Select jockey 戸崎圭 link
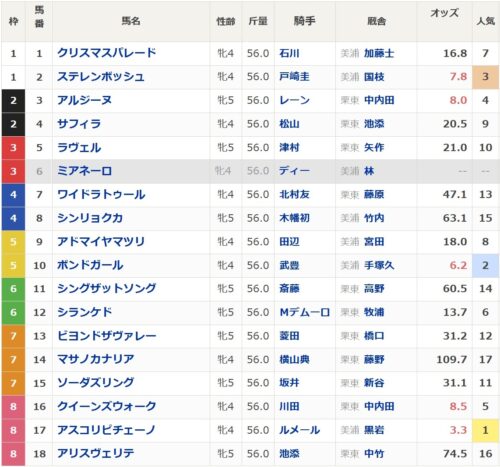 [294, 77]
